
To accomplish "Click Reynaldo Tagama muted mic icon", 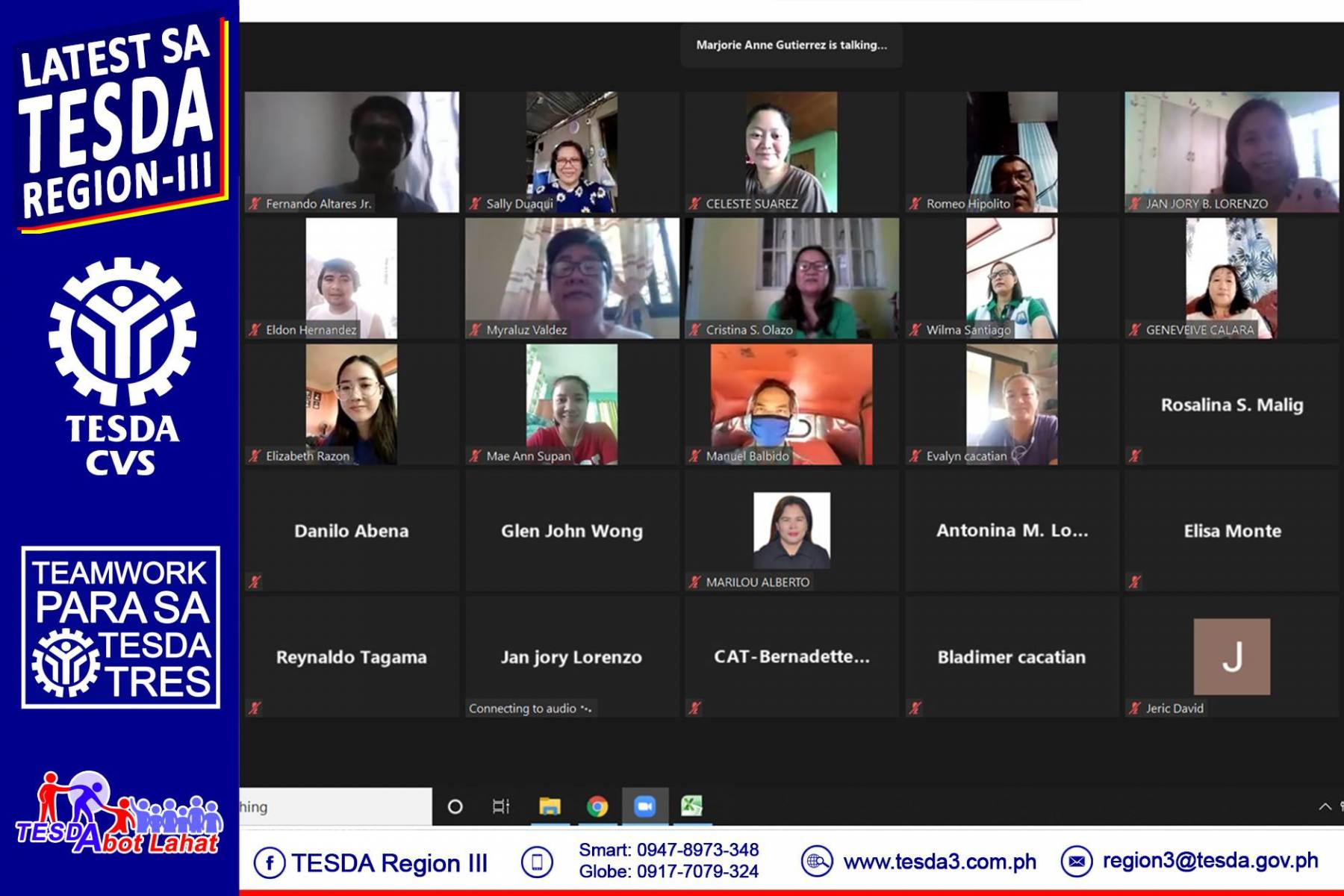I will (x=255, y=708).
